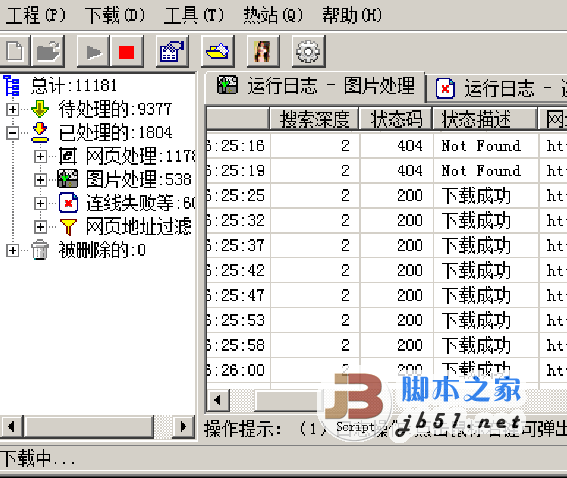Click the 总计 tree root icon

[x=12, y=86]
